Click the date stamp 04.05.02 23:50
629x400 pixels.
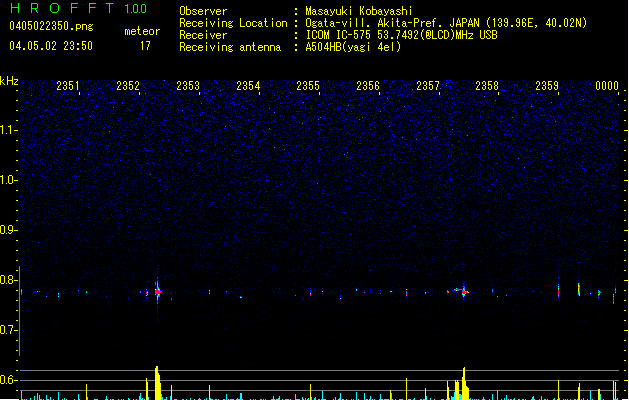(x=51, y=46)
